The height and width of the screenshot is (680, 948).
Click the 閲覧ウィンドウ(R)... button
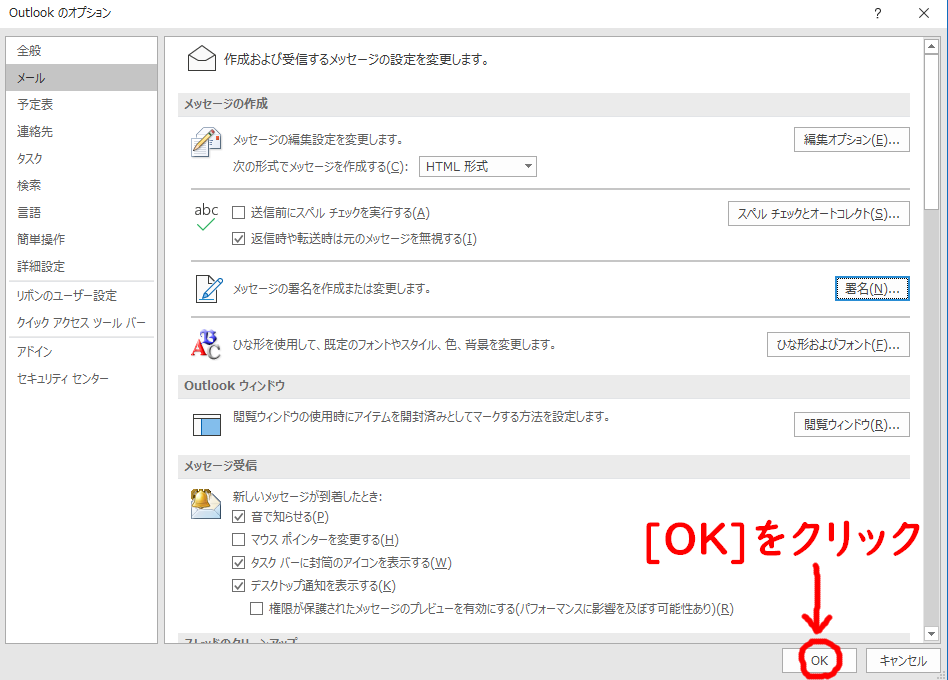[x=851, y=424]
